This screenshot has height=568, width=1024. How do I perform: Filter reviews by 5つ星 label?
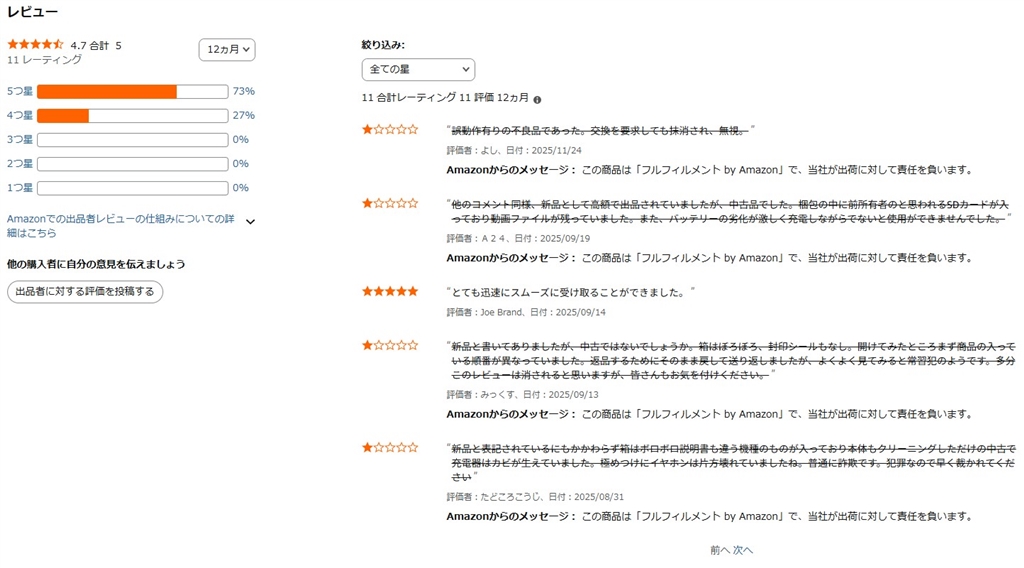(20, 91)
